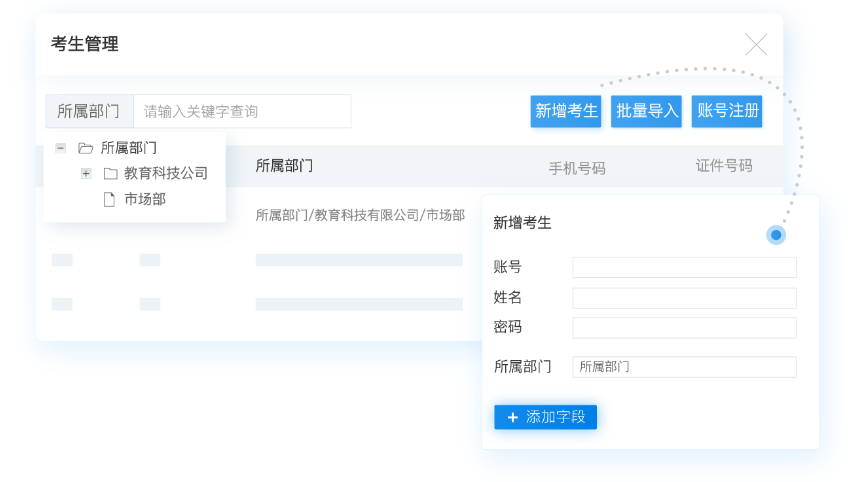
Task: Click the 手机号码 column header
Action: [577, 168]
